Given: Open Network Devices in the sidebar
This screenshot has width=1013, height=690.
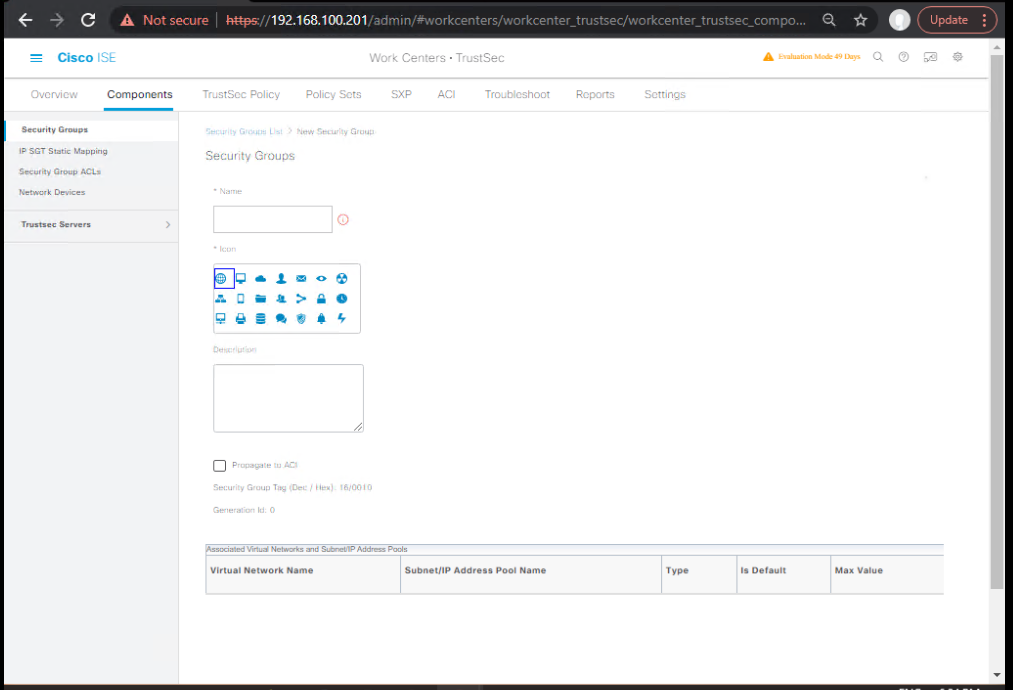Looking at the screenshot, I should pyautogui.click(x=52, y=193).
